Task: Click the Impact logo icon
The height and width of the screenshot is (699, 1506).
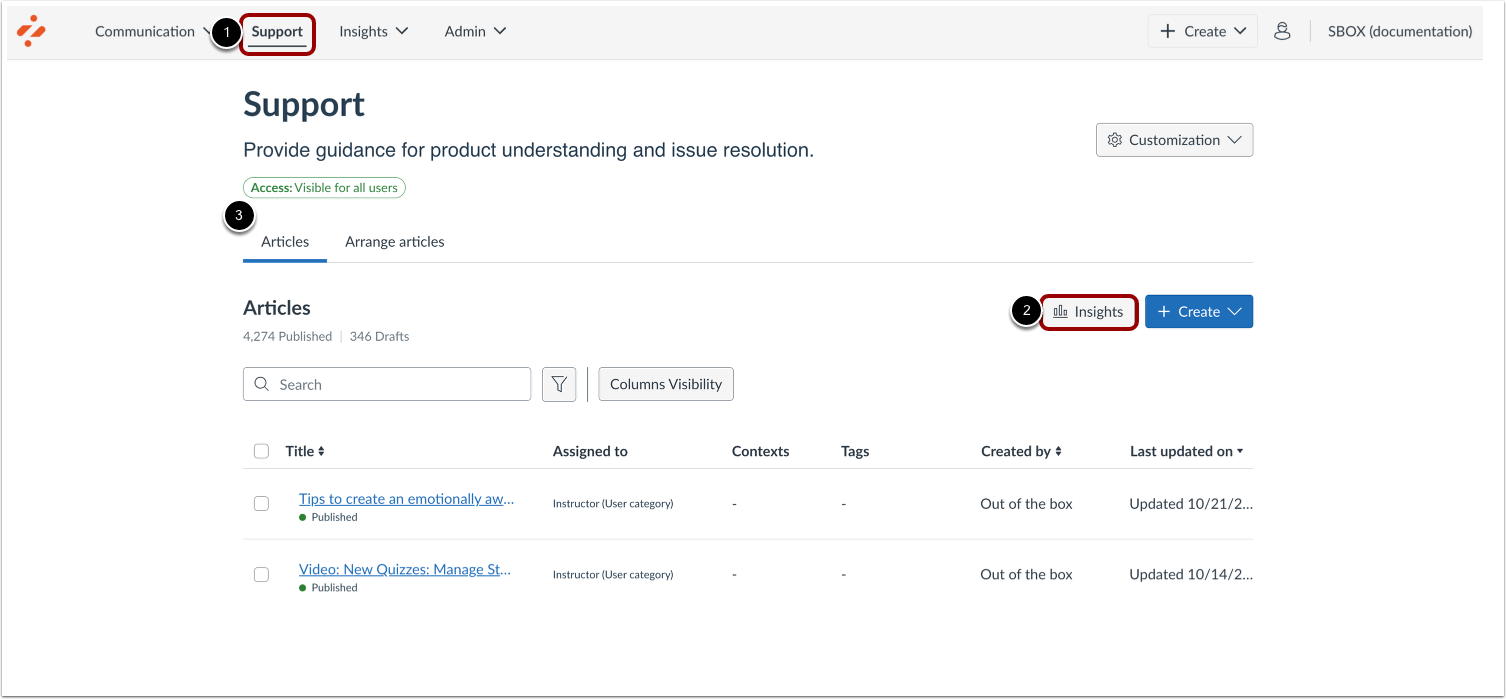Action: click(32, 31)
